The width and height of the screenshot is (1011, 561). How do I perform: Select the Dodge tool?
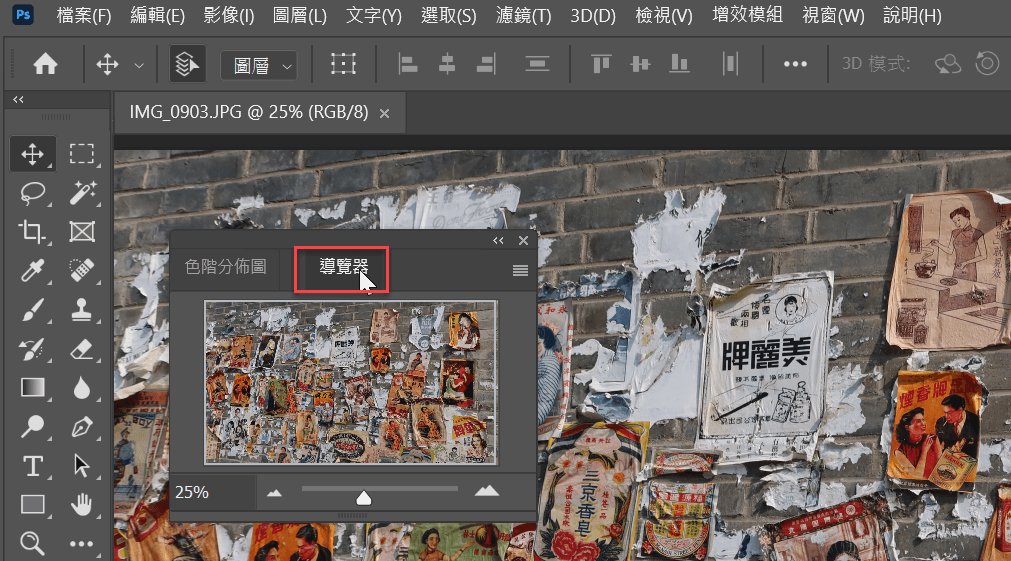(x=32, y=426)
